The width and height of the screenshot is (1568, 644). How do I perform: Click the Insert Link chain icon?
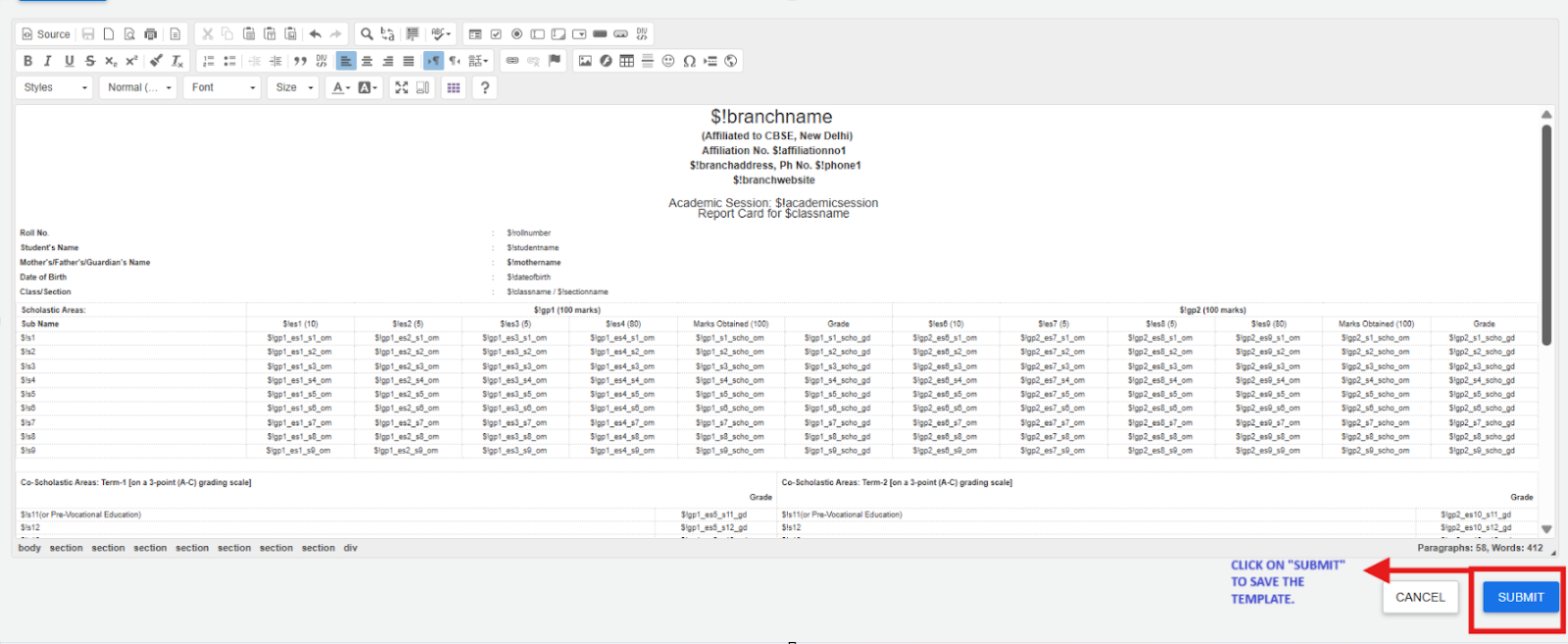(x=512, y=61)
